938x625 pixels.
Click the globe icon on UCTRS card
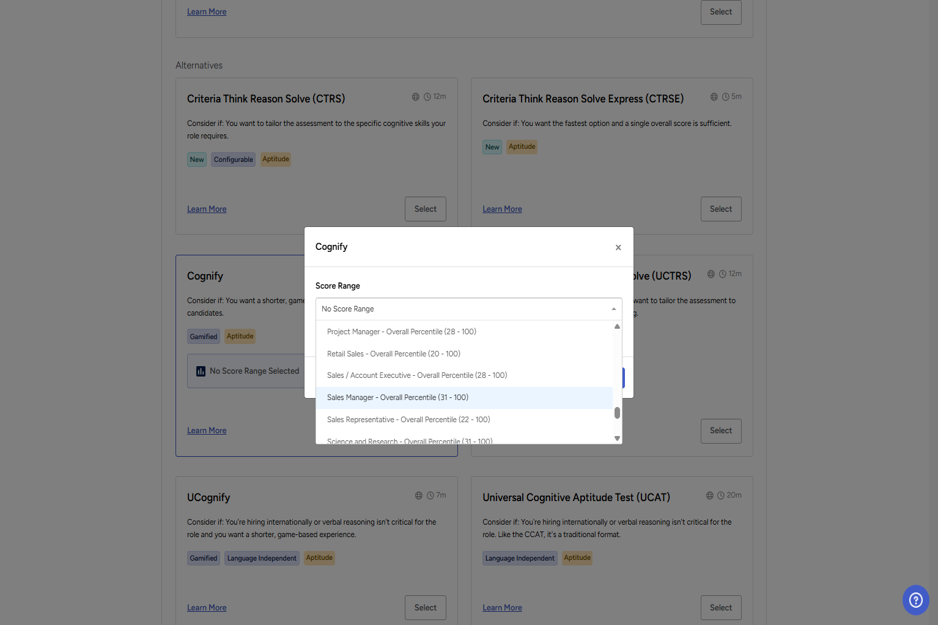point(711,274)
